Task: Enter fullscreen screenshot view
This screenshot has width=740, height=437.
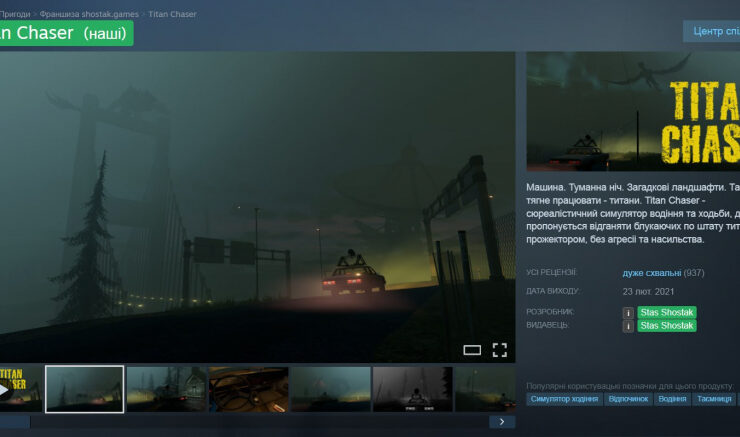Action: pyautogui.click(x=500, y=350)
